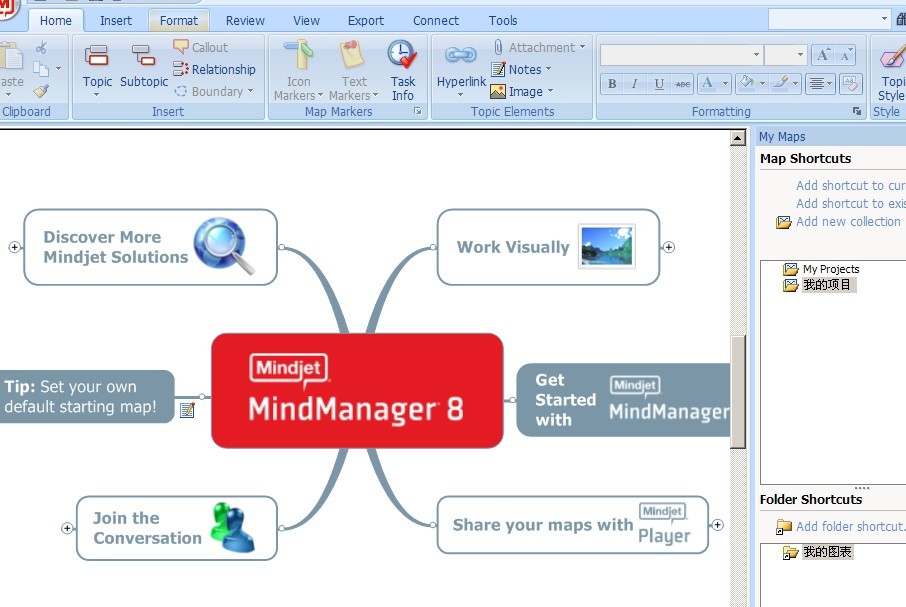The height and width of the screenshot is (607, 906).
Task: Expand the Join the Conversation topic
Action: pos(67,528)
